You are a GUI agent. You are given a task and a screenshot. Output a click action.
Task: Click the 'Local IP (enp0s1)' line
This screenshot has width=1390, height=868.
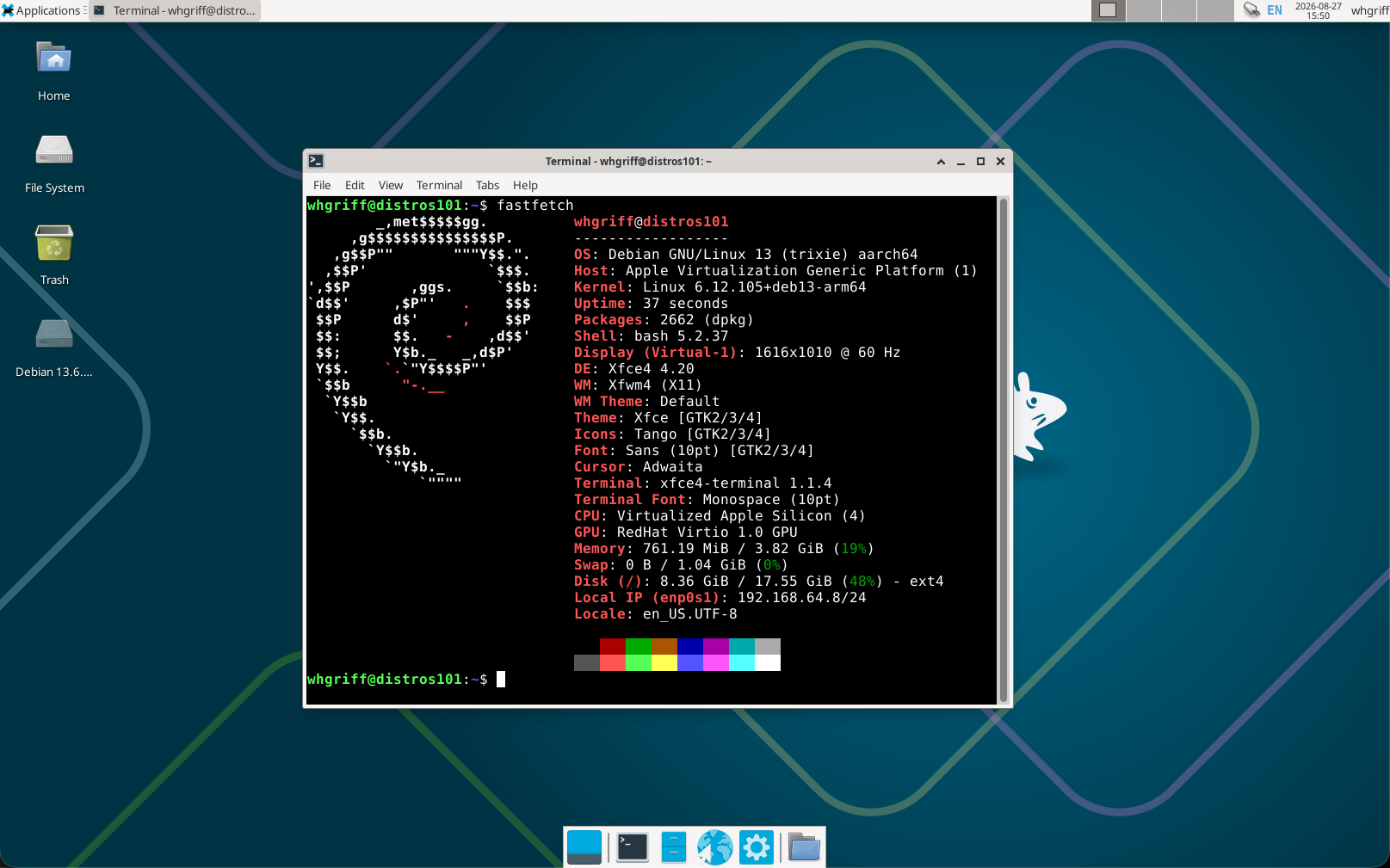coord(720,597)
